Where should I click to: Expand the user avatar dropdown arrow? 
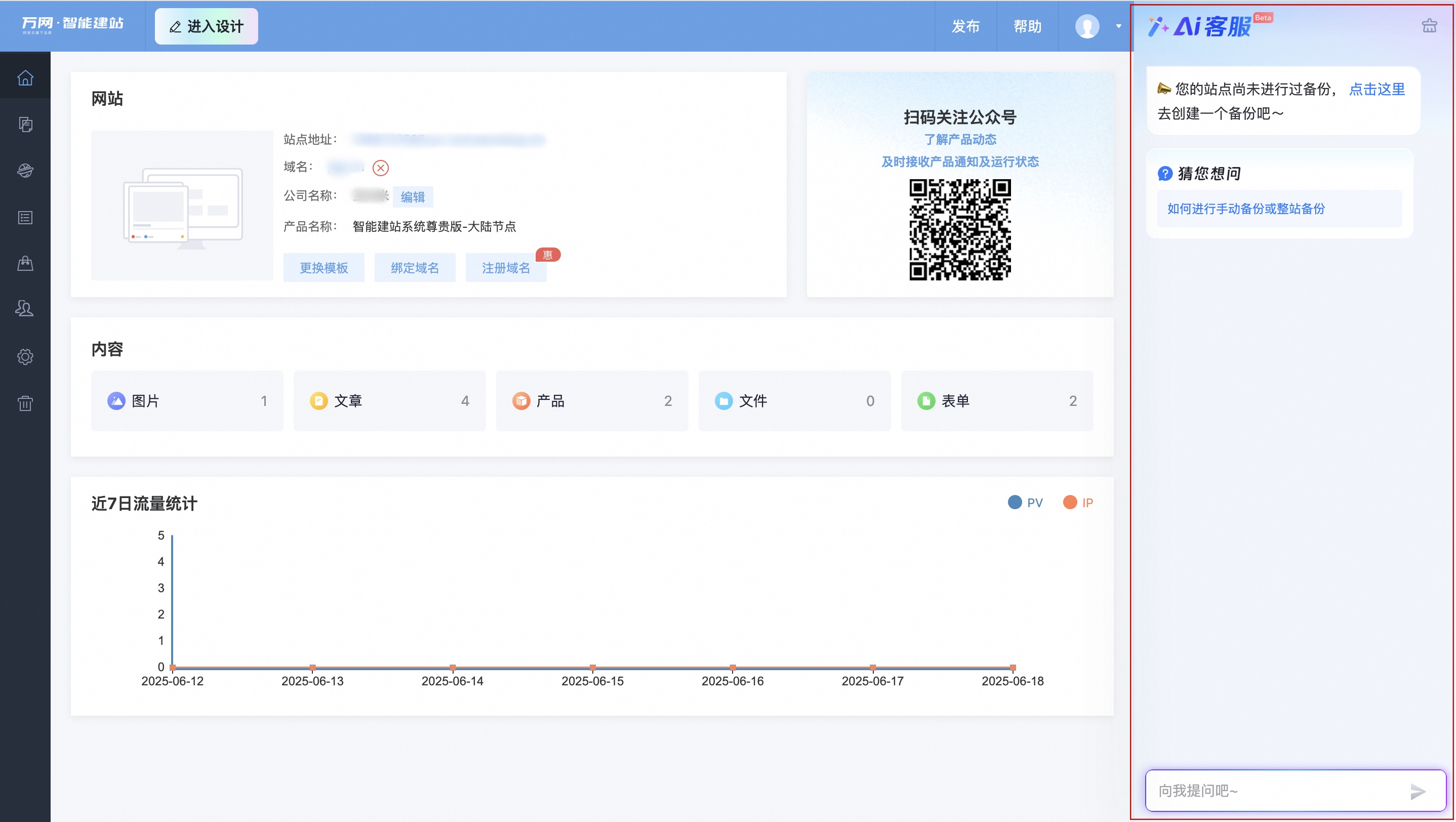[x=1118, y=26]
